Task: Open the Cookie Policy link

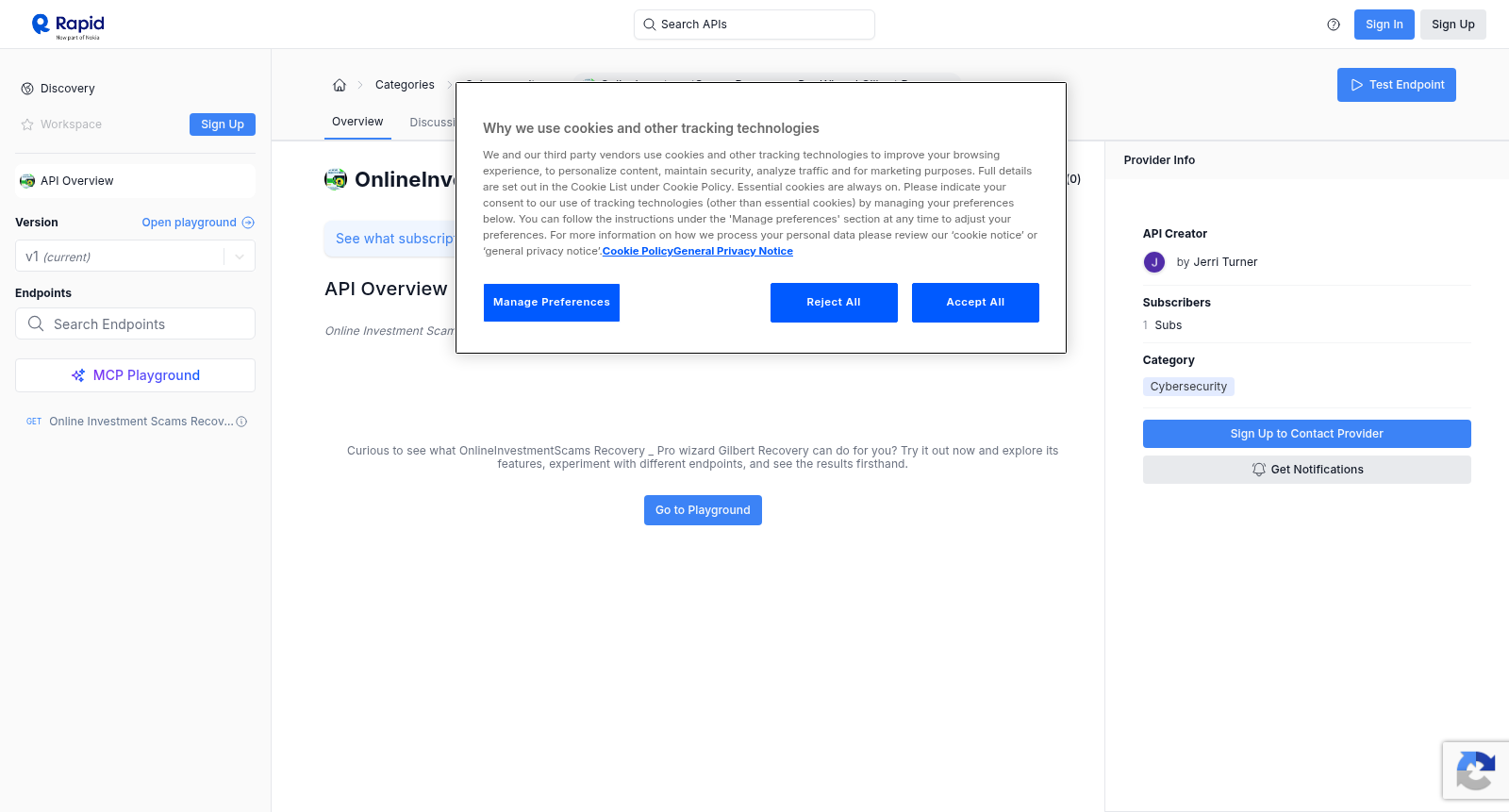Action: point(638,251)
